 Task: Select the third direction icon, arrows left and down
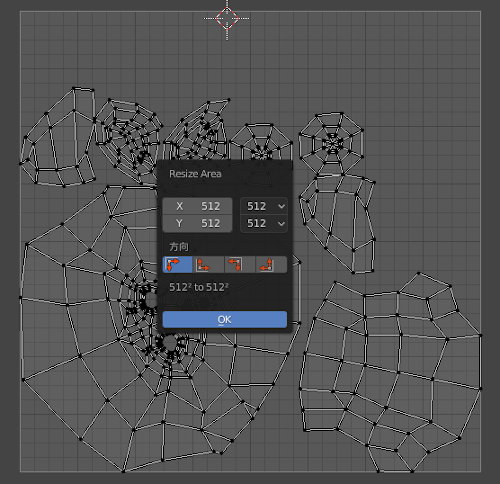pos(240,265)
